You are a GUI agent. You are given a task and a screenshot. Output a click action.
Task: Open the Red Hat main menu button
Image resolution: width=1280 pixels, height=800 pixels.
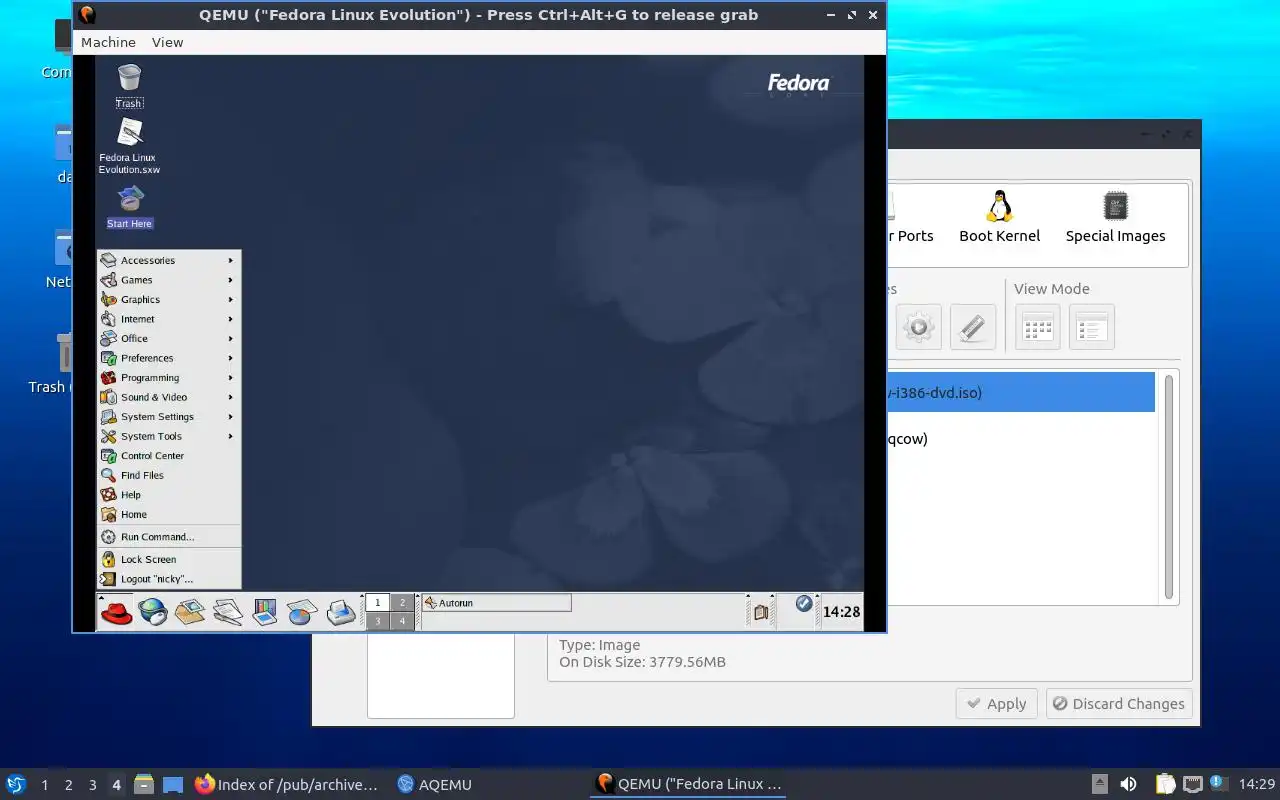116,611
